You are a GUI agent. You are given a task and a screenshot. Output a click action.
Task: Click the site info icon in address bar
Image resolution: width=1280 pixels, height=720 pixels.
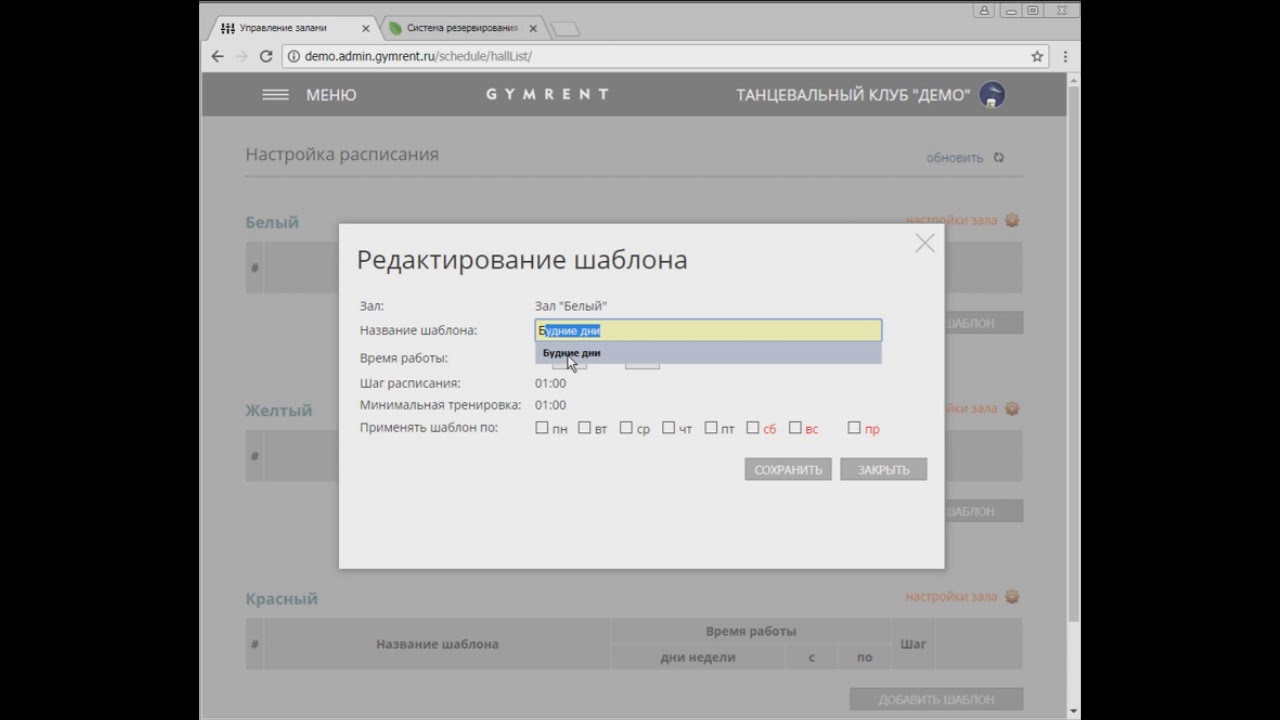[x=294, y=56]
